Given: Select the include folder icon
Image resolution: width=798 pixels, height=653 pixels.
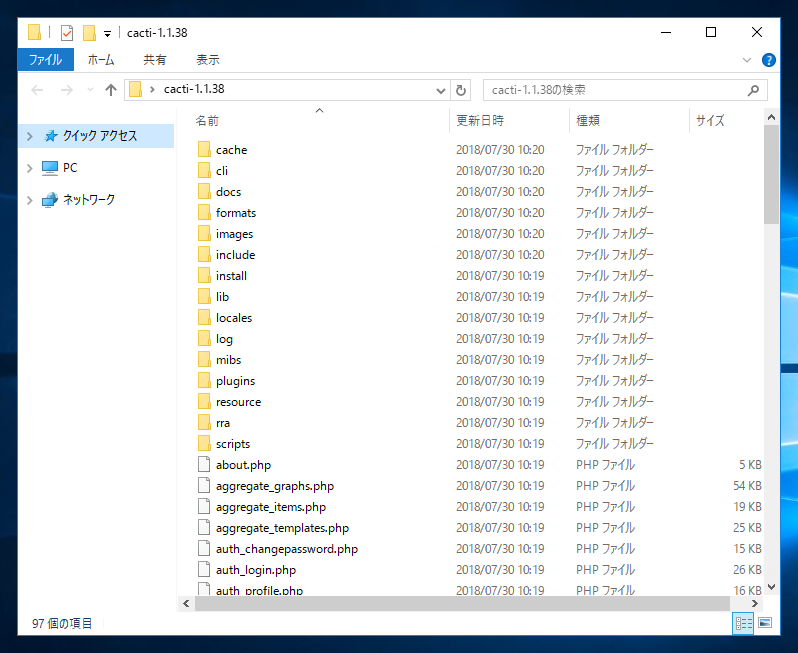Looking at the screenshot, I should 204,254.
